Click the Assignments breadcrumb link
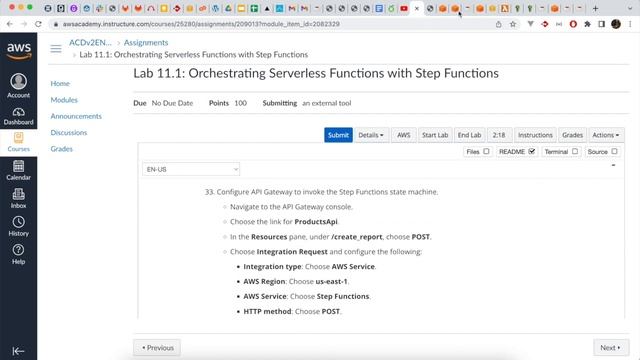640x360 pixels. pyautogui.click(x=146, y=42)
